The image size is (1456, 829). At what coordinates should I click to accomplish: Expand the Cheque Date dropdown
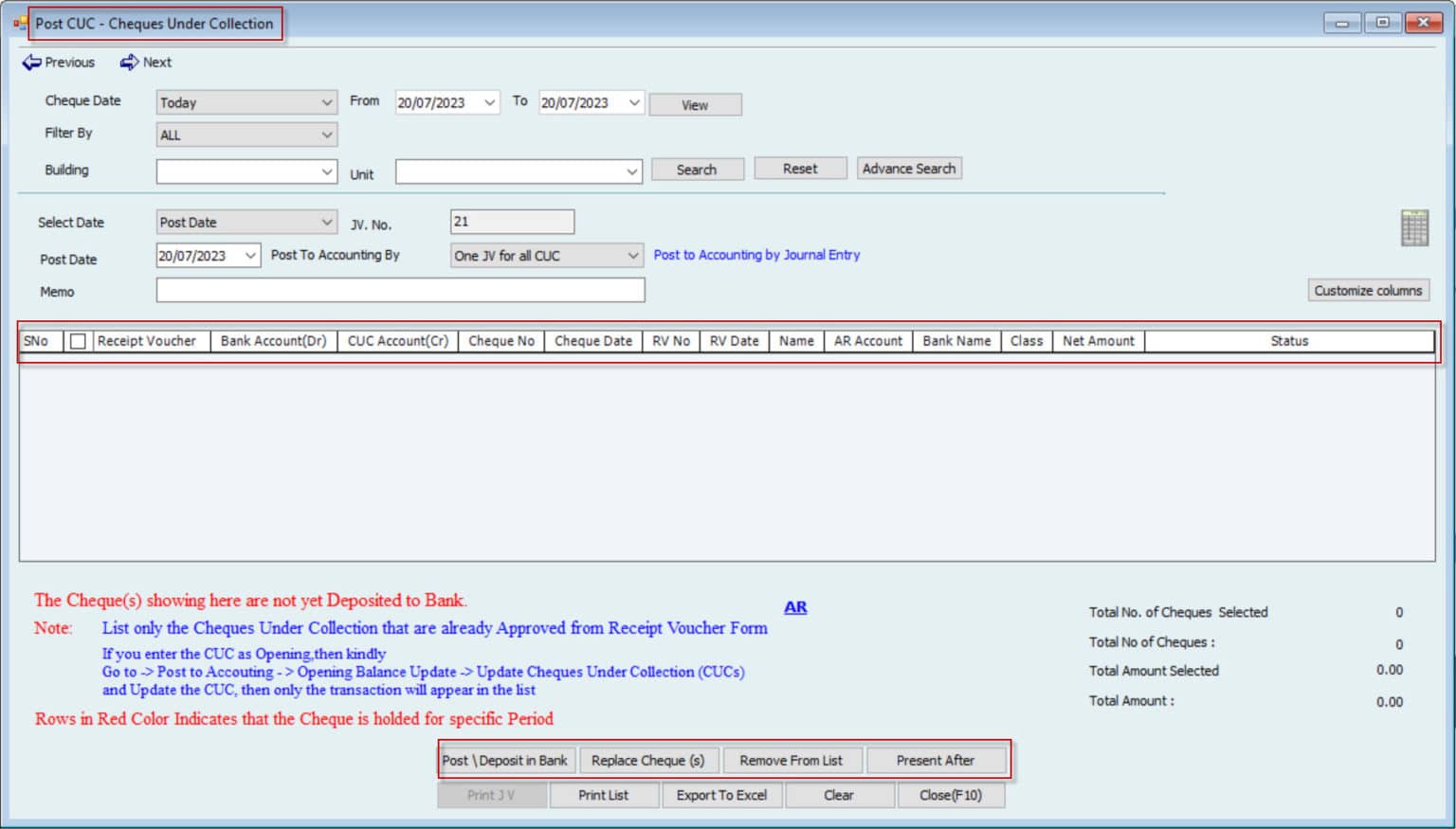326,102
